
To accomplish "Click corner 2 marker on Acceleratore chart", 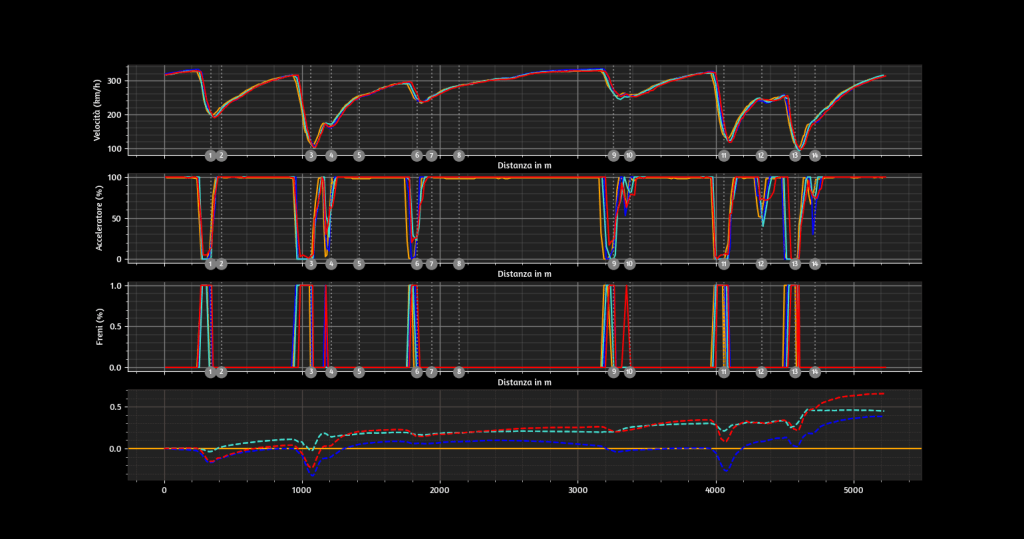I will (x=221, y=264).
